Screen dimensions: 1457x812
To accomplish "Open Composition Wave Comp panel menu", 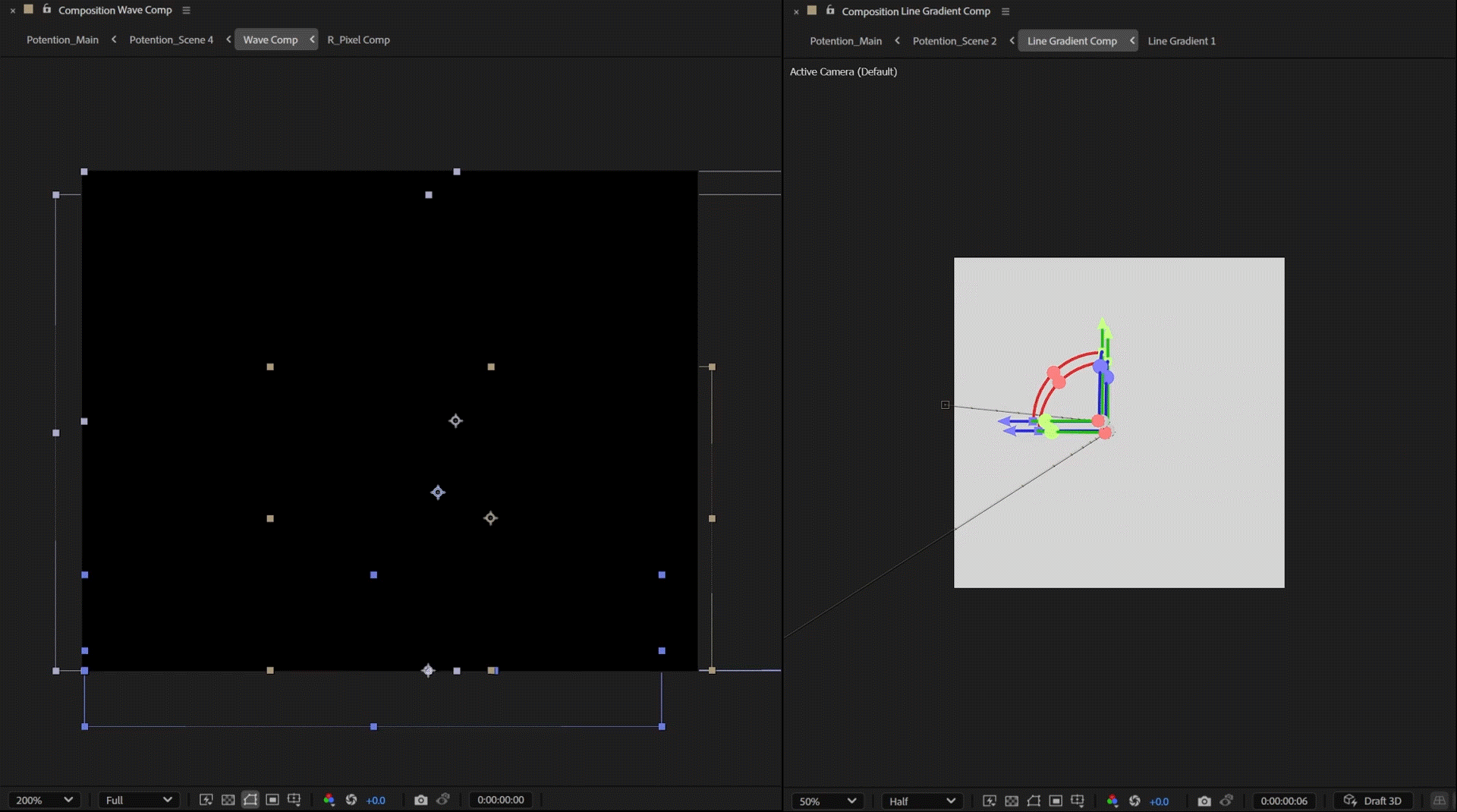I will click(187, 11).
